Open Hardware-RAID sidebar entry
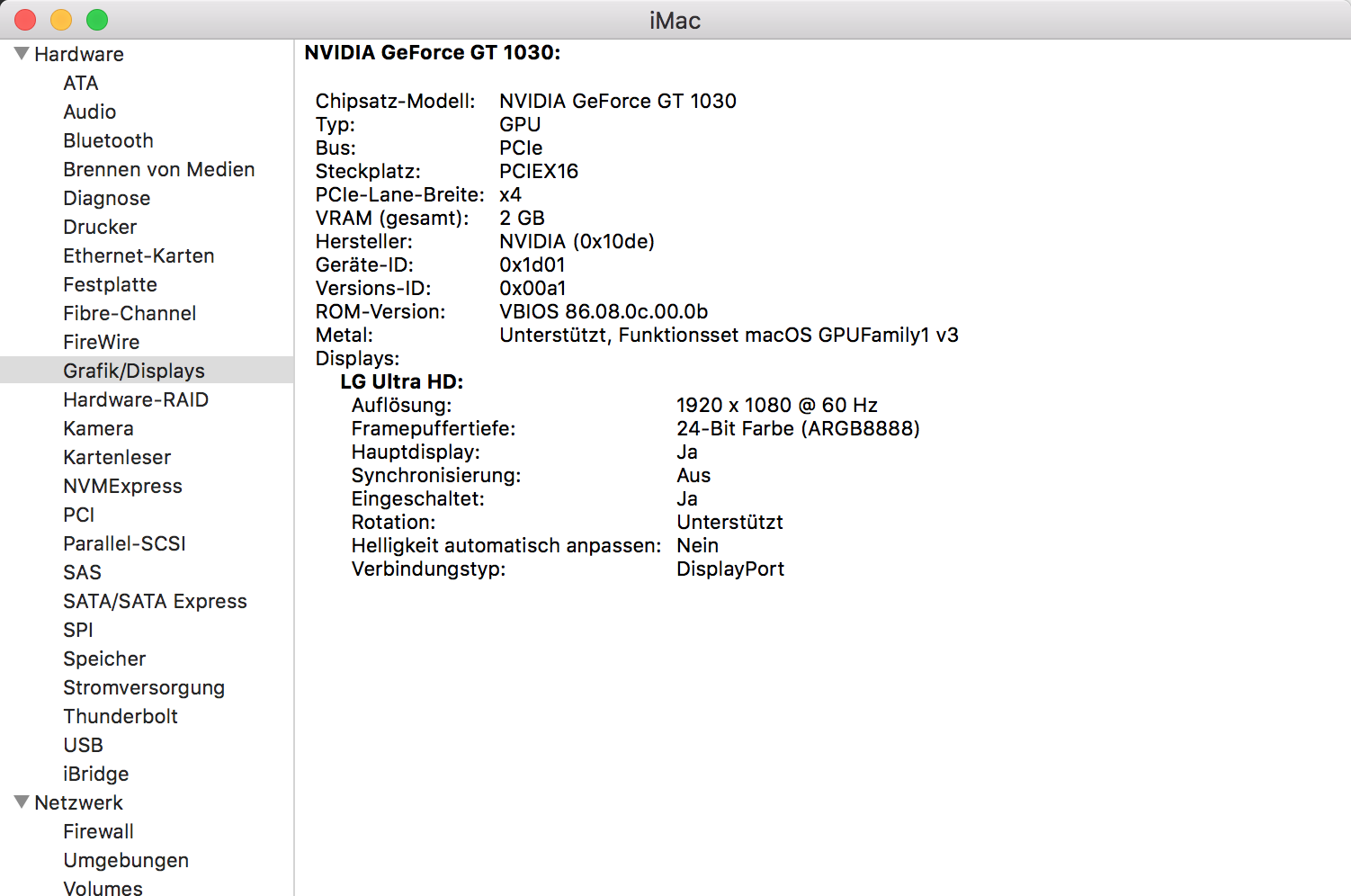This screenshot has height=896, width=1351. pos(136,399)
